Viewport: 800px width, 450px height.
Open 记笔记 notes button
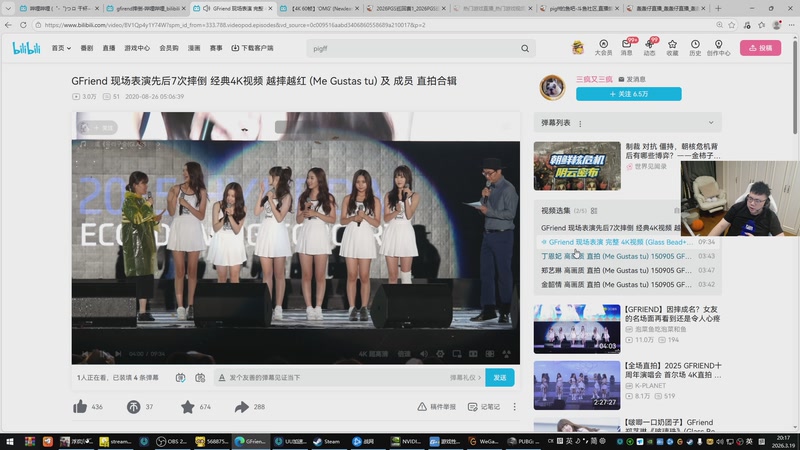484,407
